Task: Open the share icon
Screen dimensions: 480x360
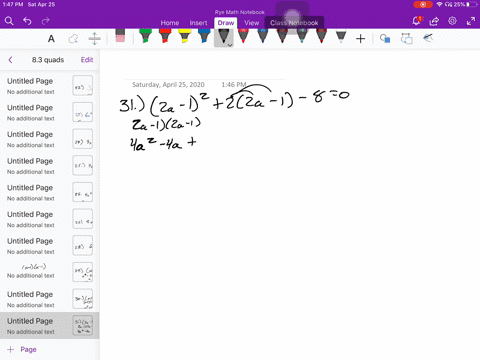Action: coord(434,21)
